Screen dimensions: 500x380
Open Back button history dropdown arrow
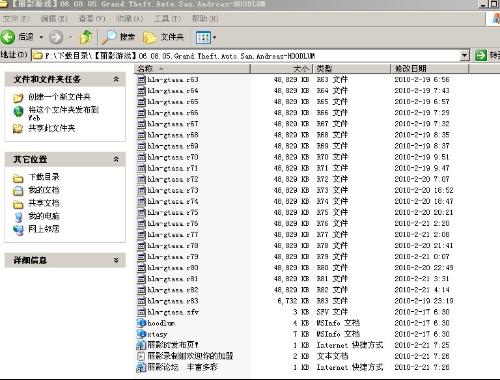(41, 37)
